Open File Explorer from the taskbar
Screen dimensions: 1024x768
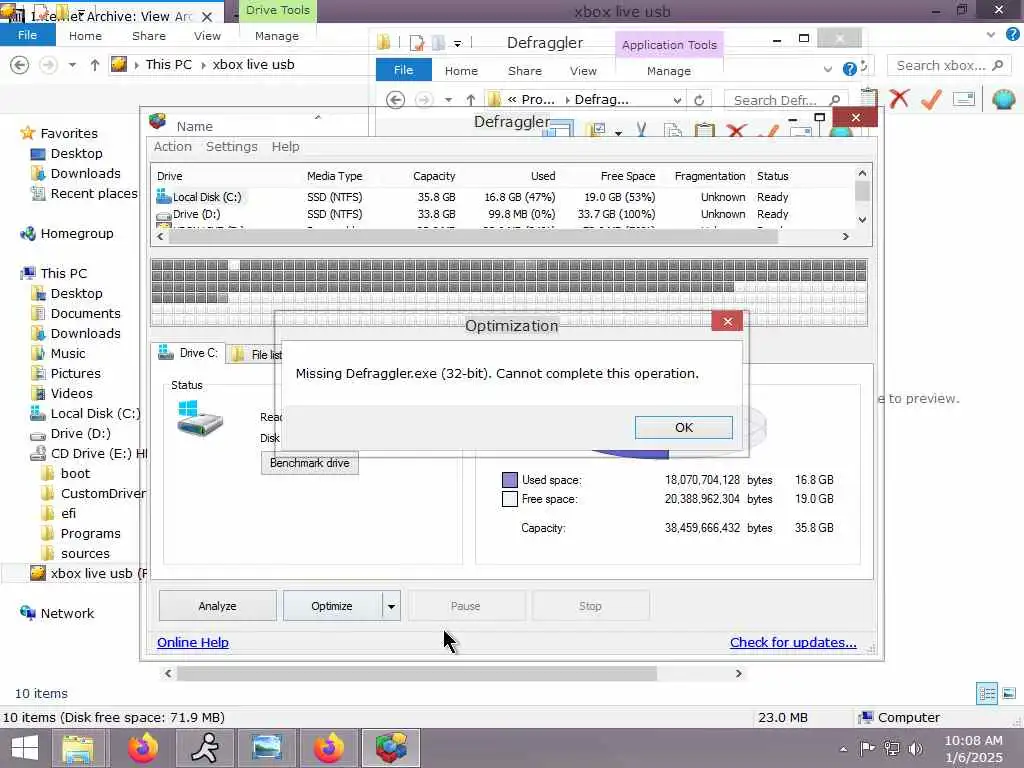(x=78, y=748)
